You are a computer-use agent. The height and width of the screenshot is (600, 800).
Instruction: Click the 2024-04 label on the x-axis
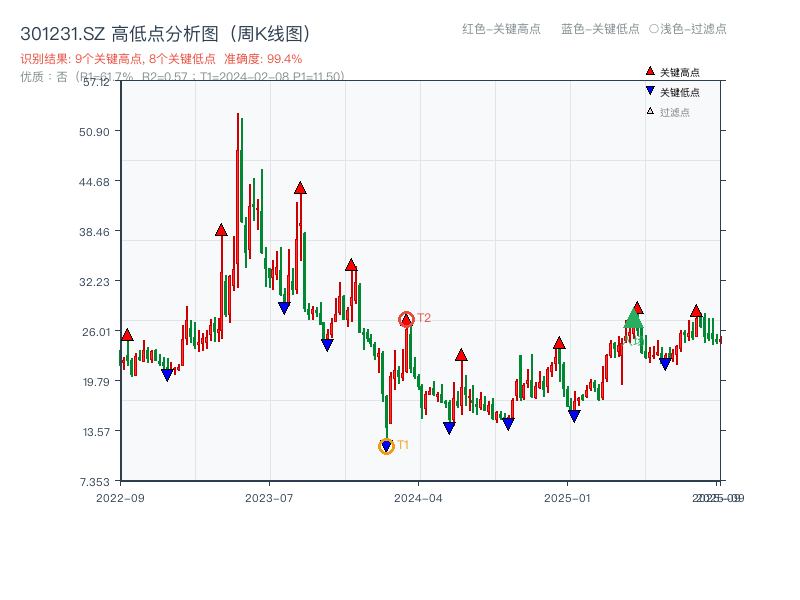pos(416,498)
